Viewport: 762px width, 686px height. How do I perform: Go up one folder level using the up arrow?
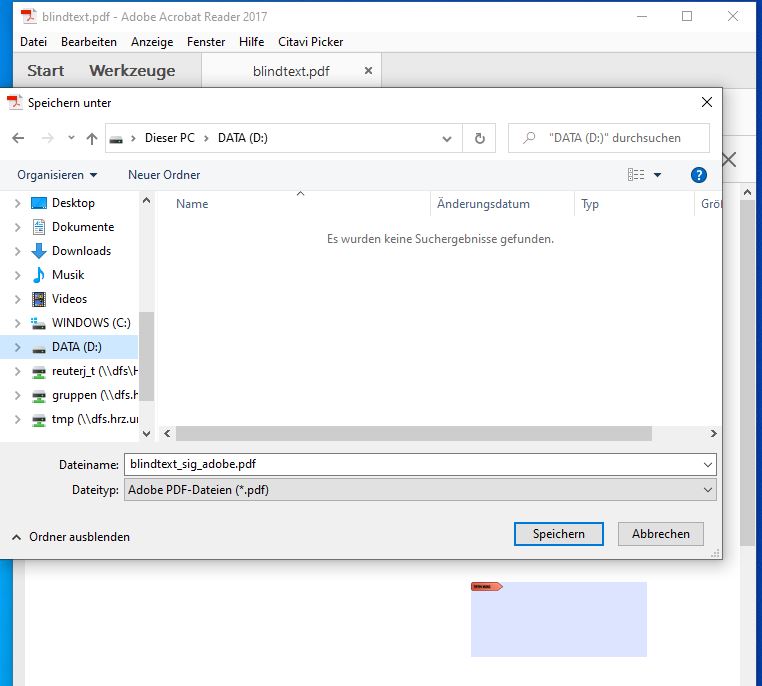tap(91, 139)
